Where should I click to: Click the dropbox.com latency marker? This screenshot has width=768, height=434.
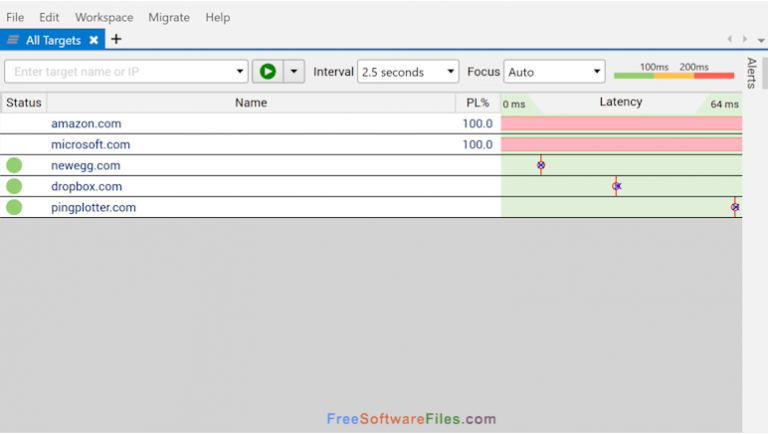(x=616, y=186)
